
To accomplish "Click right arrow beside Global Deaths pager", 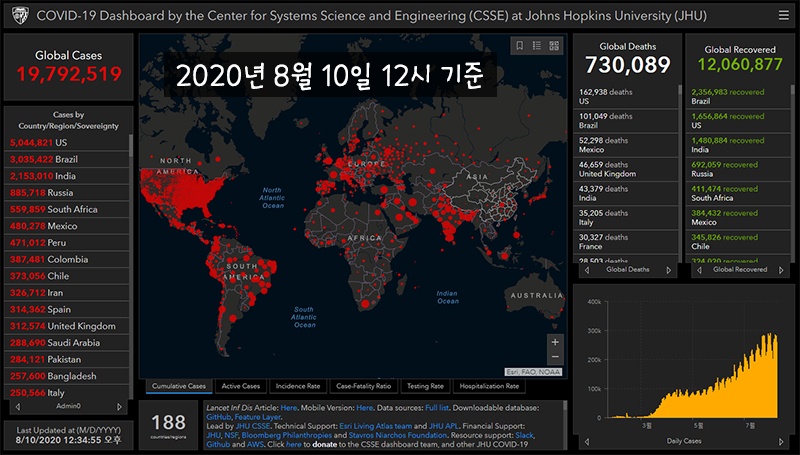I will coord(669,270).
